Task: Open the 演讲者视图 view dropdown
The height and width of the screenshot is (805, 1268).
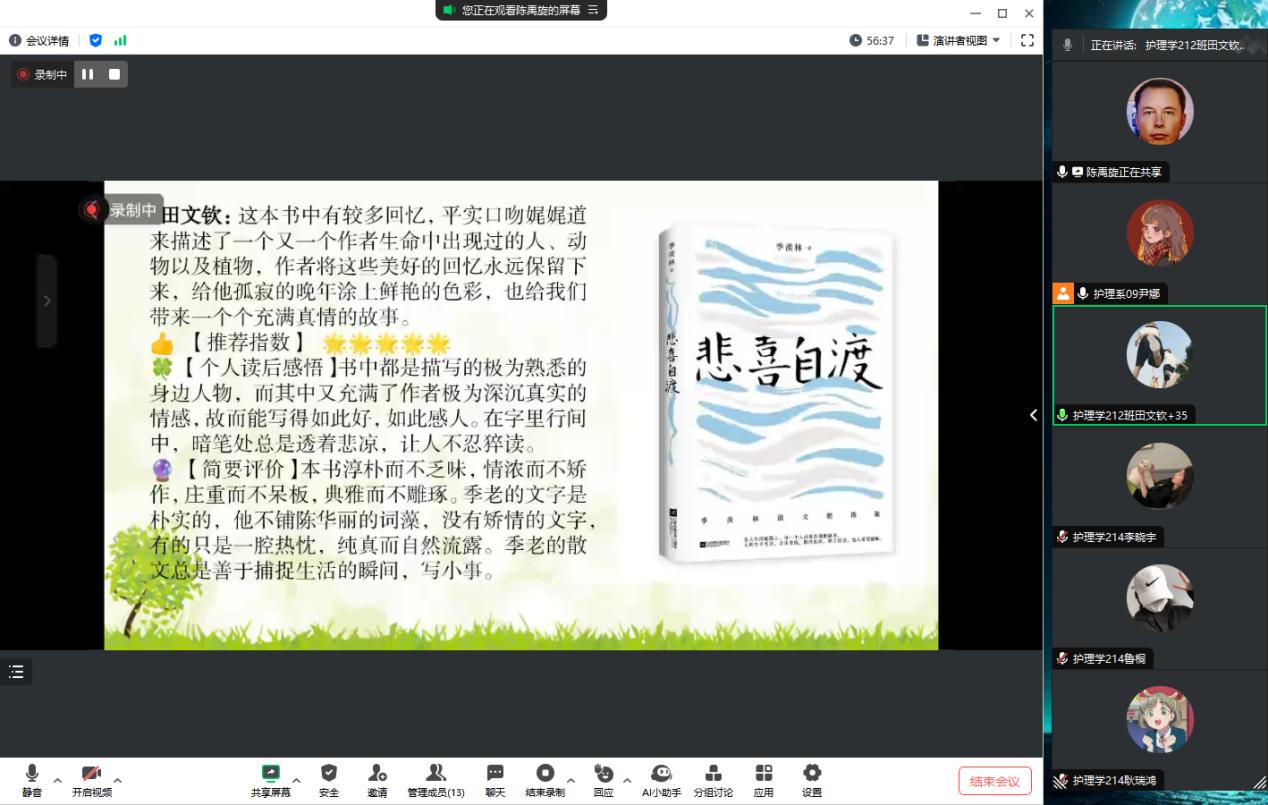Action: click(959, 41)
